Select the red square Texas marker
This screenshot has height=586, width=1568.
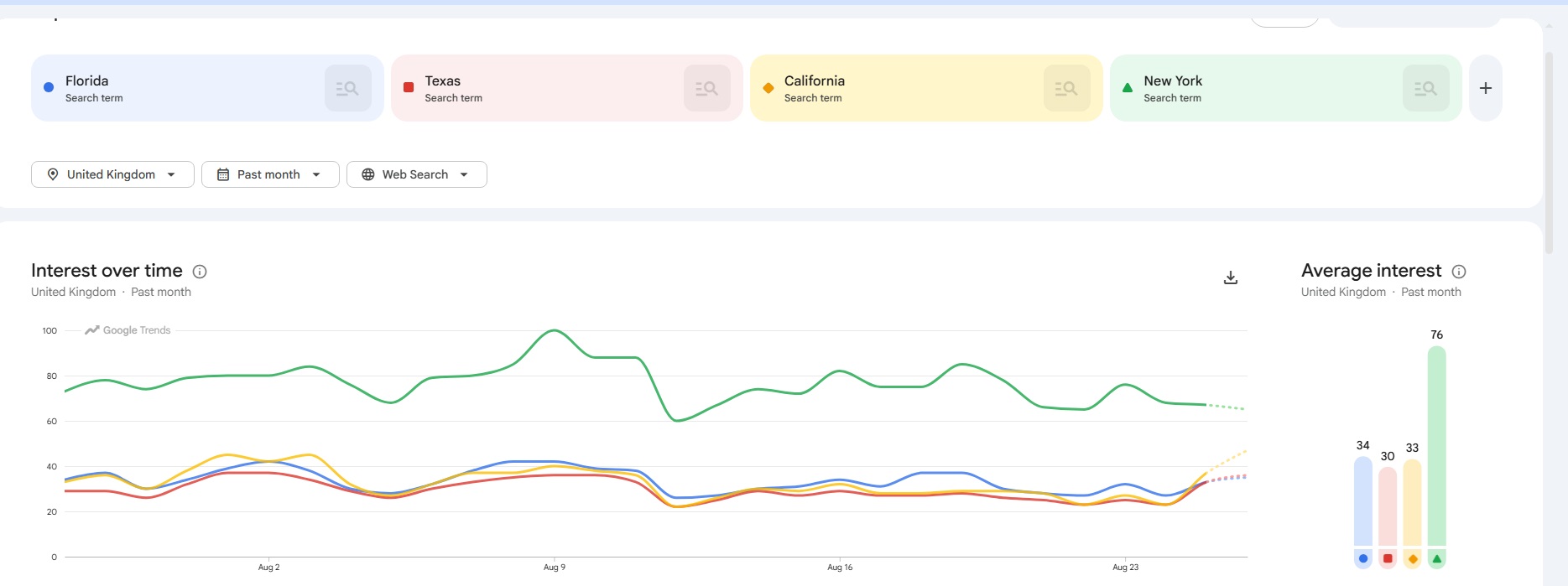point(409,87)
